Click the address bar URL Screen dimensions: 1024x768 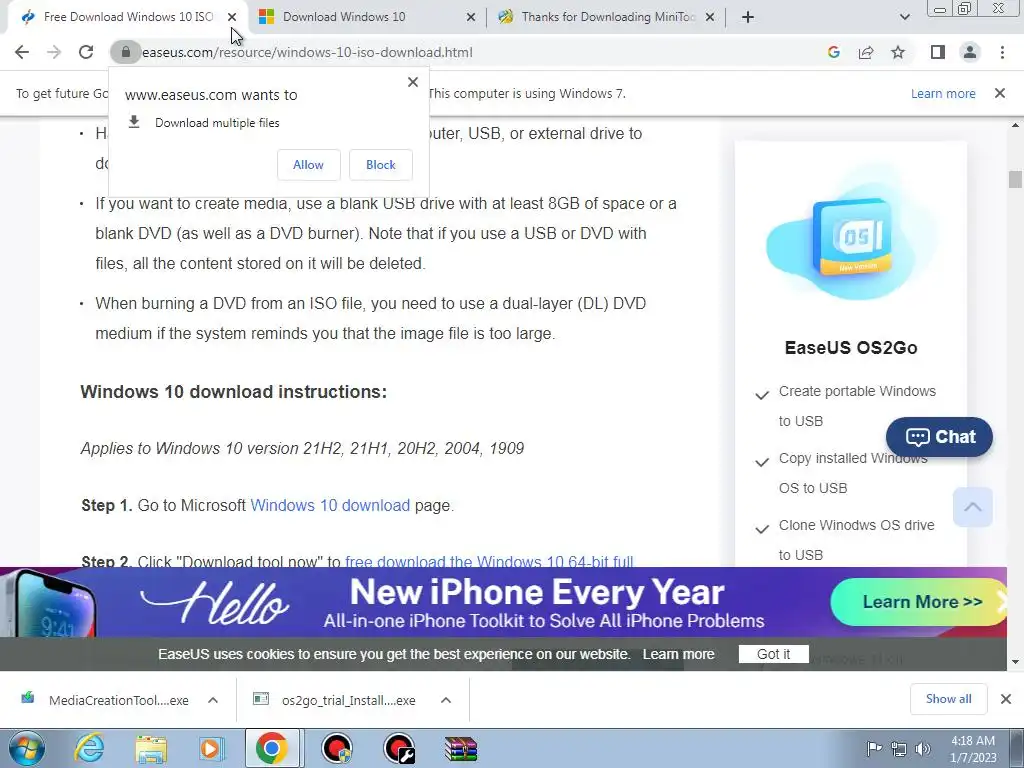(x=307, y=52)
